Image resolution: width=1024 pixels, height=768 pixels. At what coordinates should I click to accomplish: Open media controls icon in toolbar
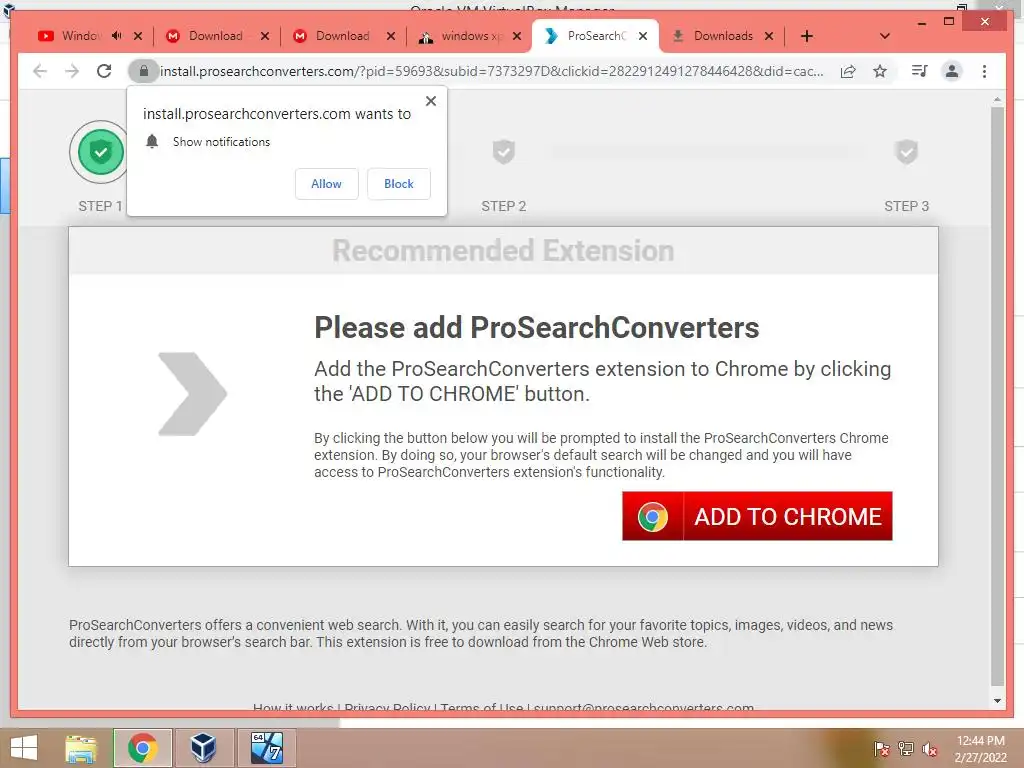(x=920, y=71)
